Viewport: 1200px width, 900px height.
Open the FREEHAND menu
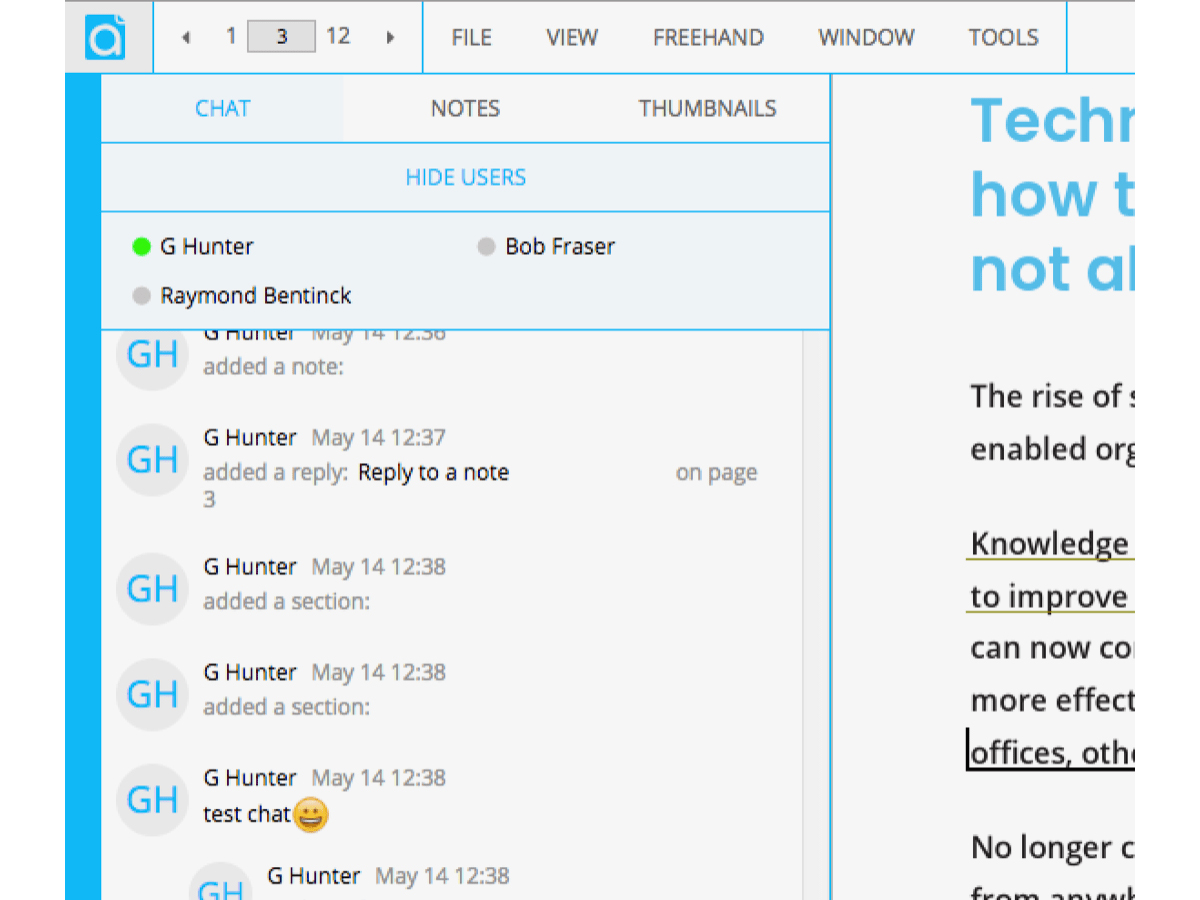708,38
